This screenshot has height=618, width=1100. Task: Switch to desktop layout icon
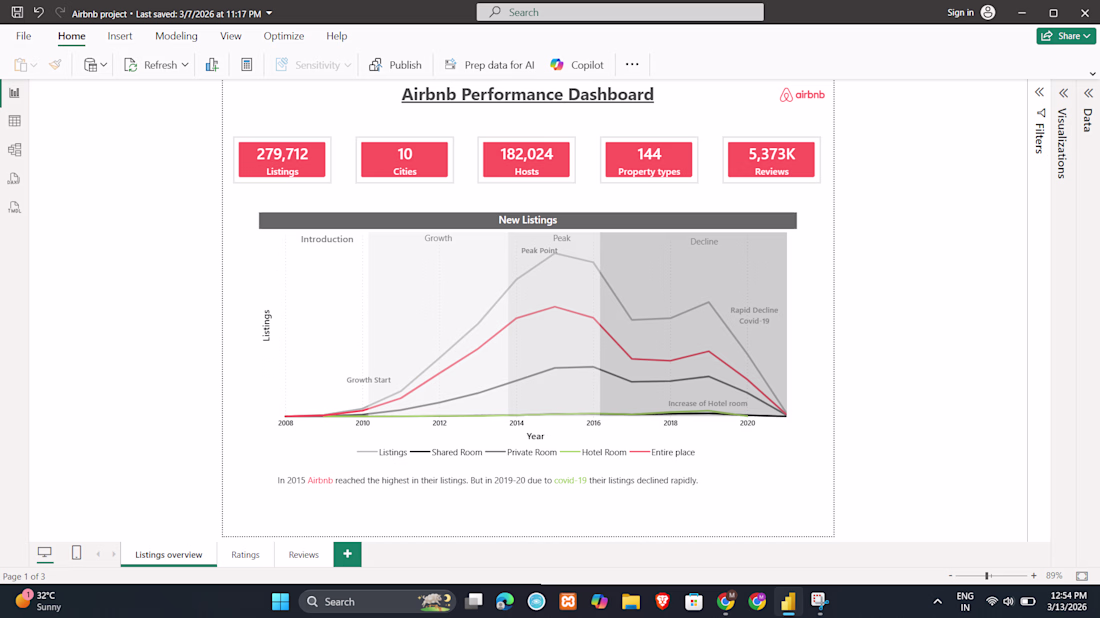(44, 553)
